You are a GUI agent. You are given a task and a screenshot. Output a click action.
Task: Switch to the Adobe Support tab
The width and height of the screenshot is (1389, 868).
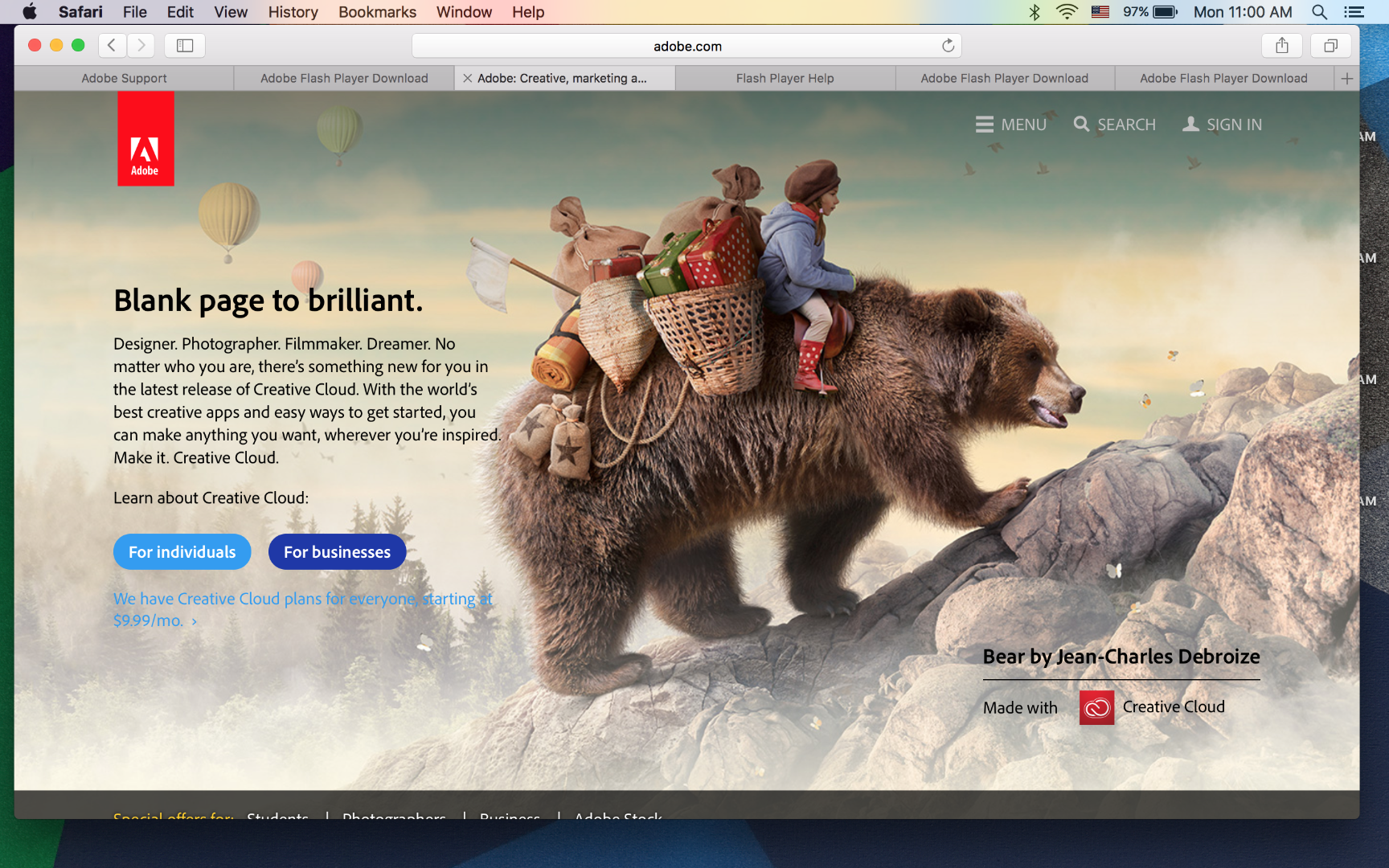point(124,78)
